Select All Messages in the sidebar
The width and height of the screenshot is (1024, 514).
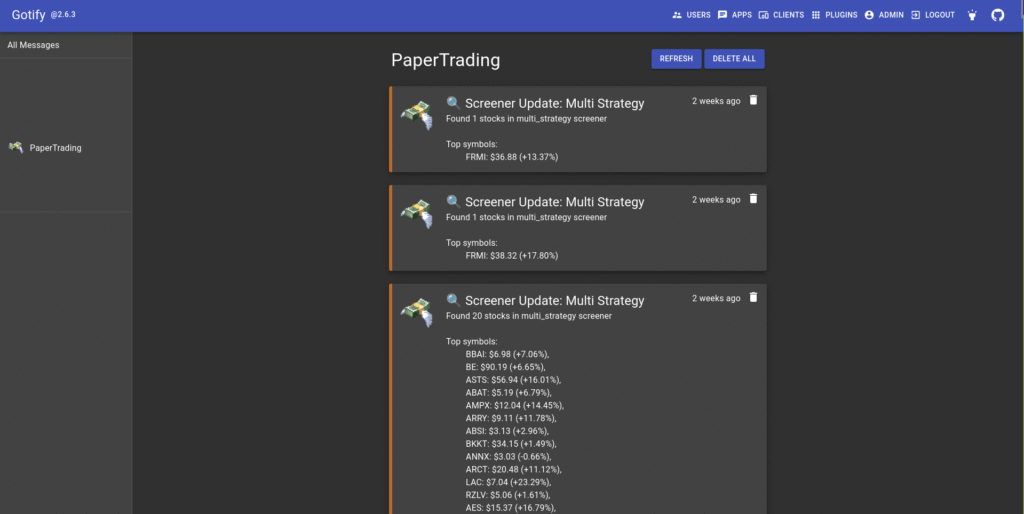pos(33,45)
